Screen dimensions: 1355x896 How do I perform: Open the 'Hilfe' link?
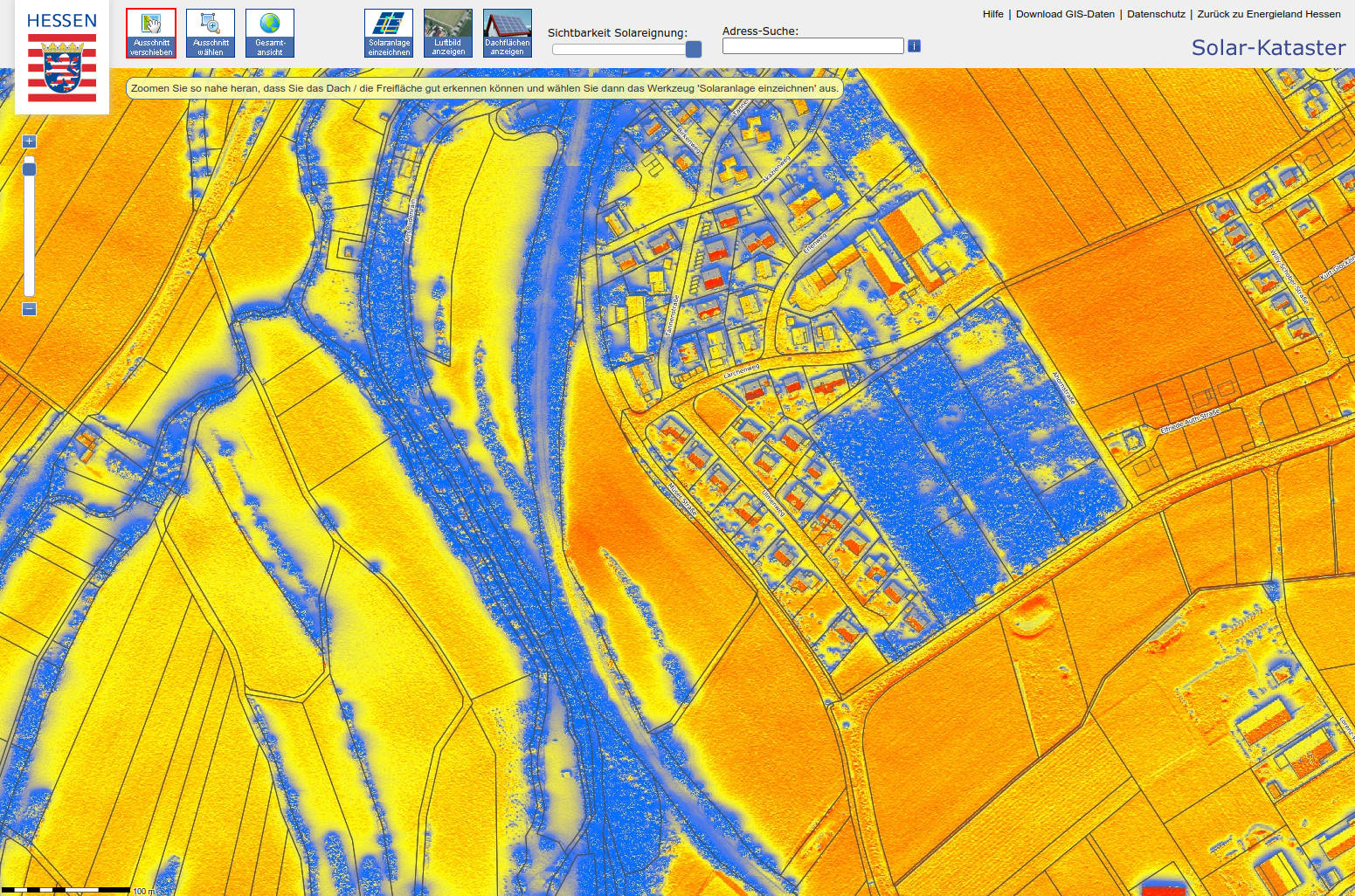click(x=992, y=14)
